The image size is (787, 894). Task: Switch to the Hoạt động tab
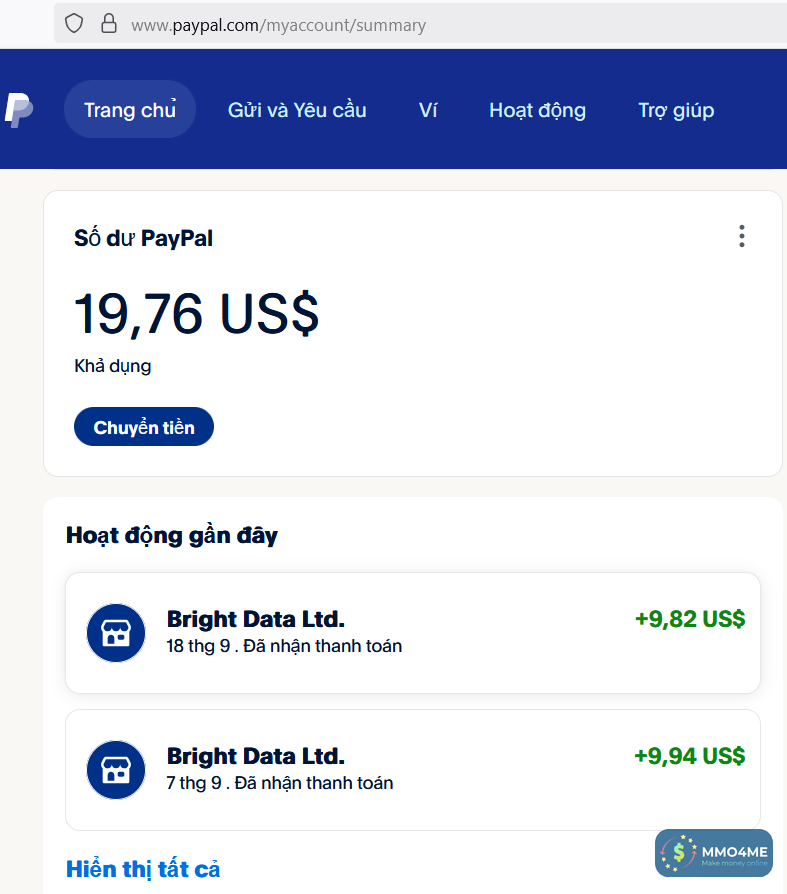pyautogui.click(x=537, y=111)
